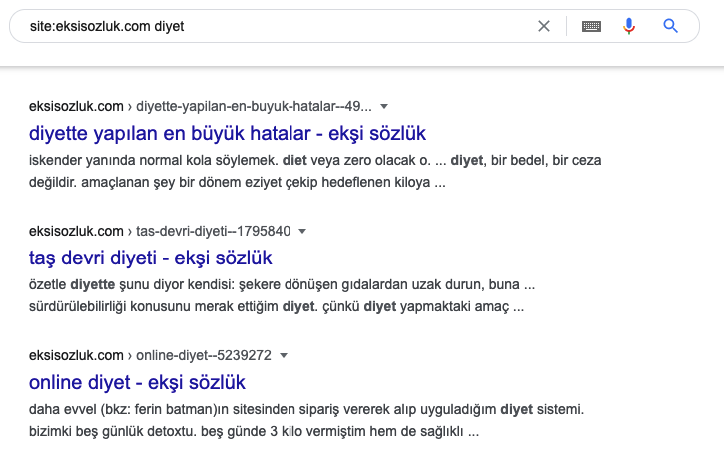The width and height of the screenshot is (724, 459).
Task: Clear the search query with the X icon
Action: pyautogui.click(x=544, y=26)
